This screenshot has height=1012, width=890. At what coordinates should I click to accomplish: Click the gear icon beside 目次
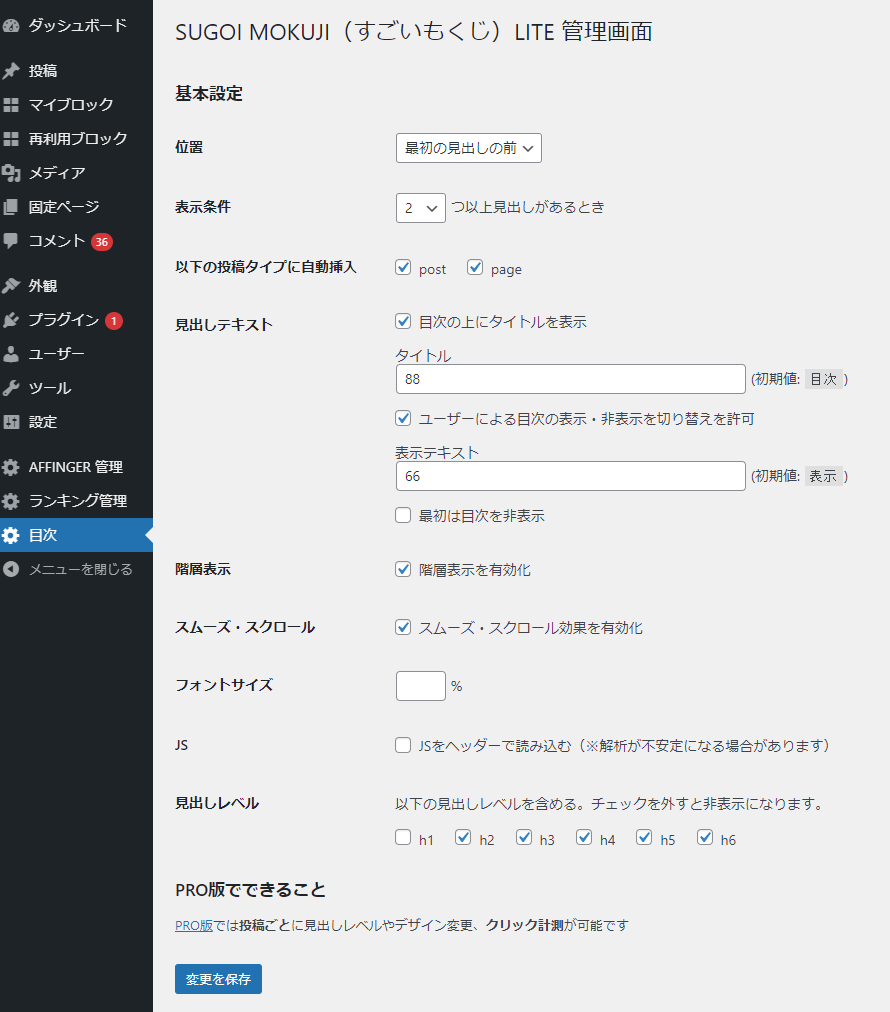(x=11, y=535)
